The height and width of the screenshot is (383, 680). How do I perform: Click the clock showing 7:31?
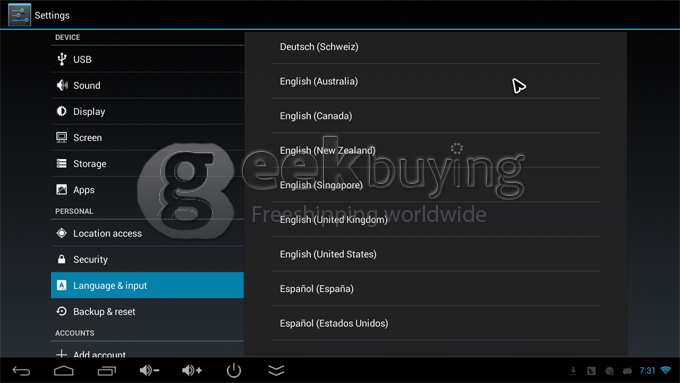(x=647, y=370)
